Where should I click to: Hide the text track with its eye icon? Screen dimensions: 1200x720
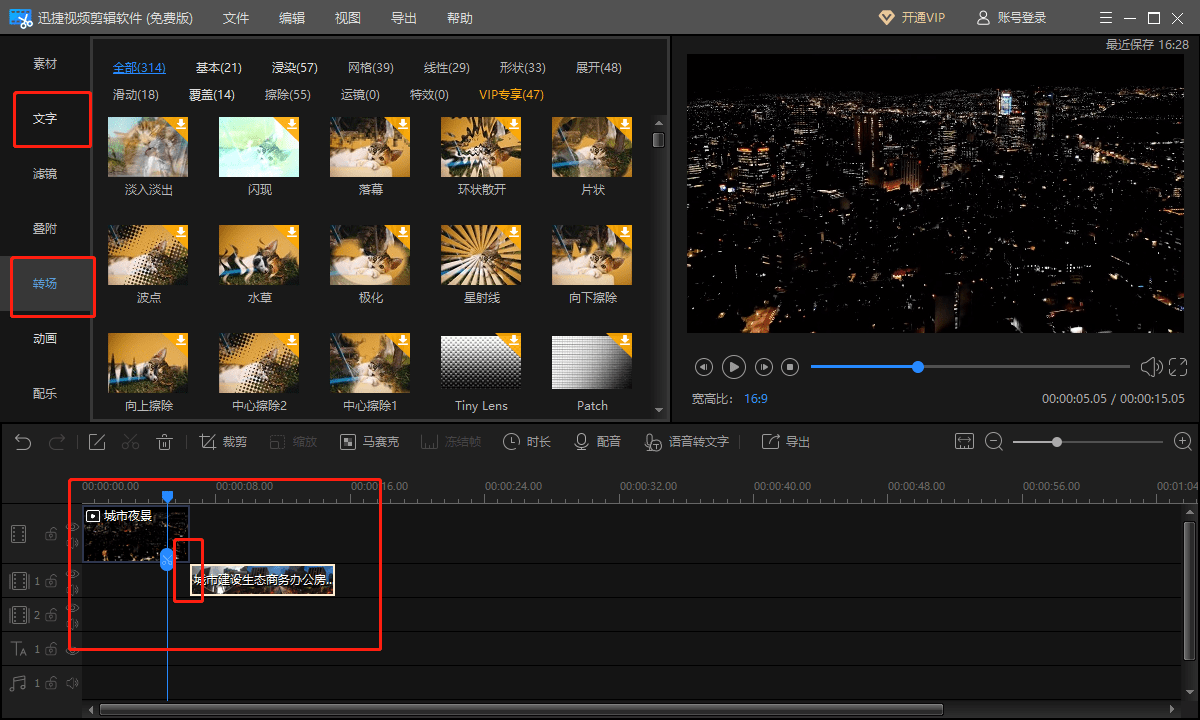click(72, 649)
